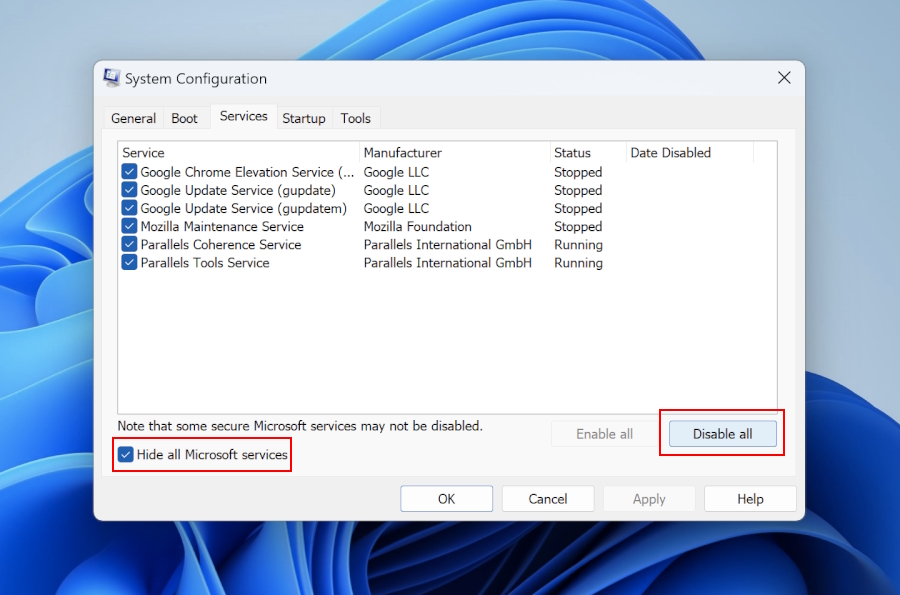Viewport: 900px width, 595px height.
Task: Uncheck Parallels Coherence Service
Action: (129, 244)
